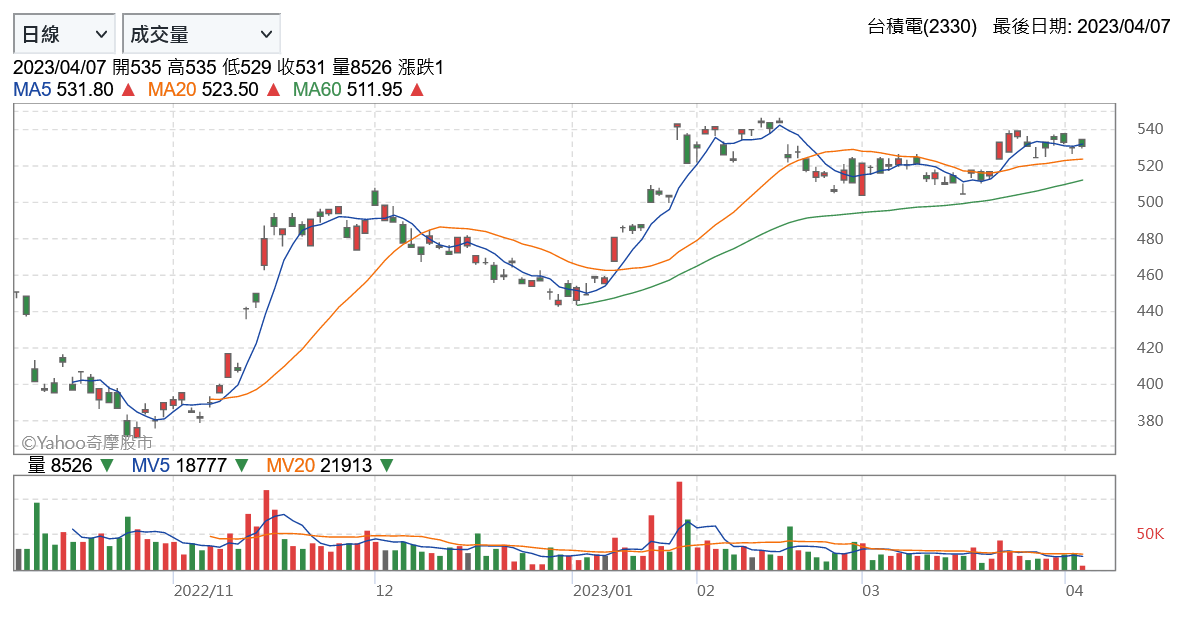Image resolution: width=1178 pixels, height=622 pixels.
Task: Click the 50K volume axis label
Action: pos(1150,534)
